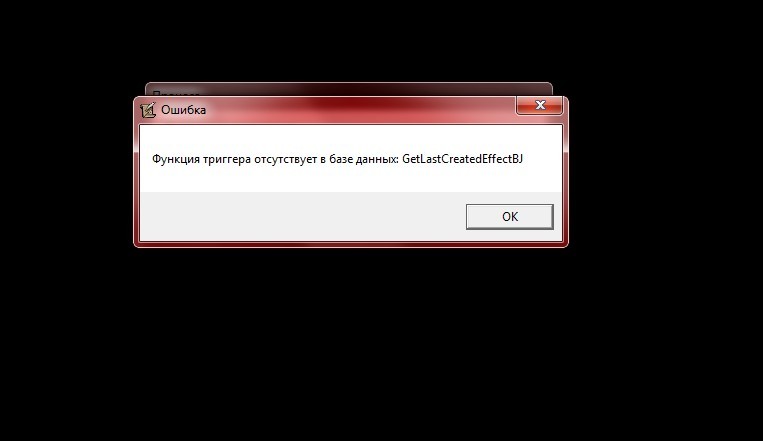Click the gray footer area left of OK
The height and width of the screenshot is (441, 763).
pos(302,217)
